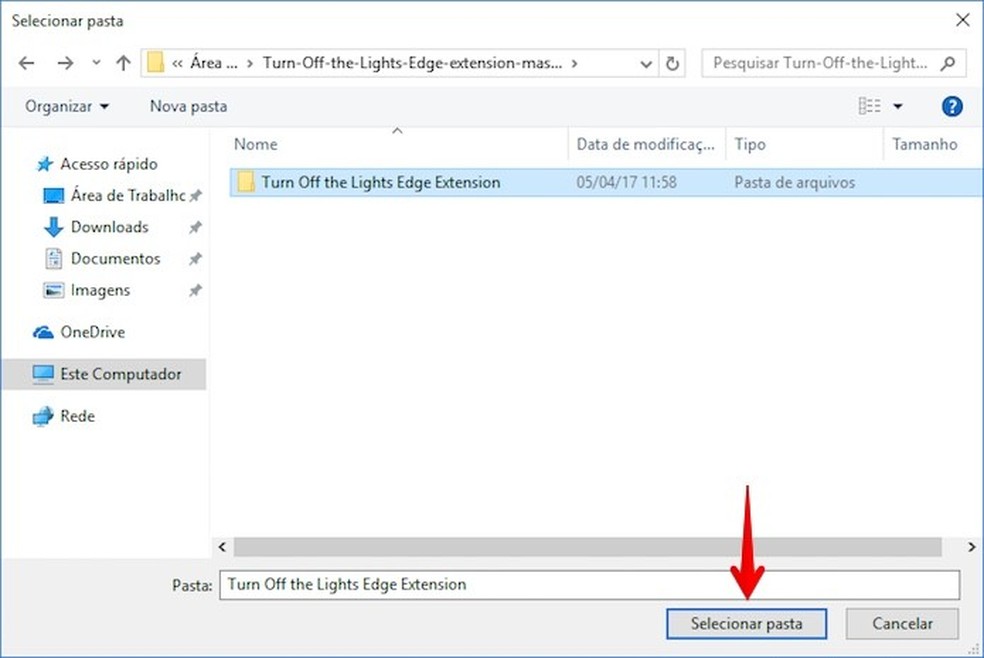Sort by Data de modificação column
This screenshot has height=658, width=984.
point(647,144)
